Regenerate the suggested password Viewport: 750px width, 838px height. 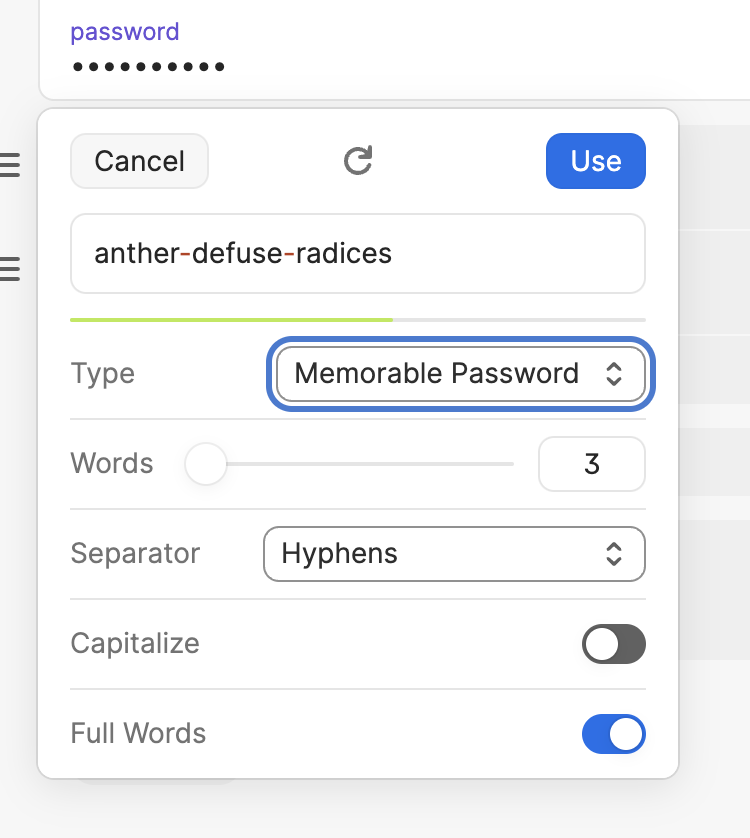[358, 161]
